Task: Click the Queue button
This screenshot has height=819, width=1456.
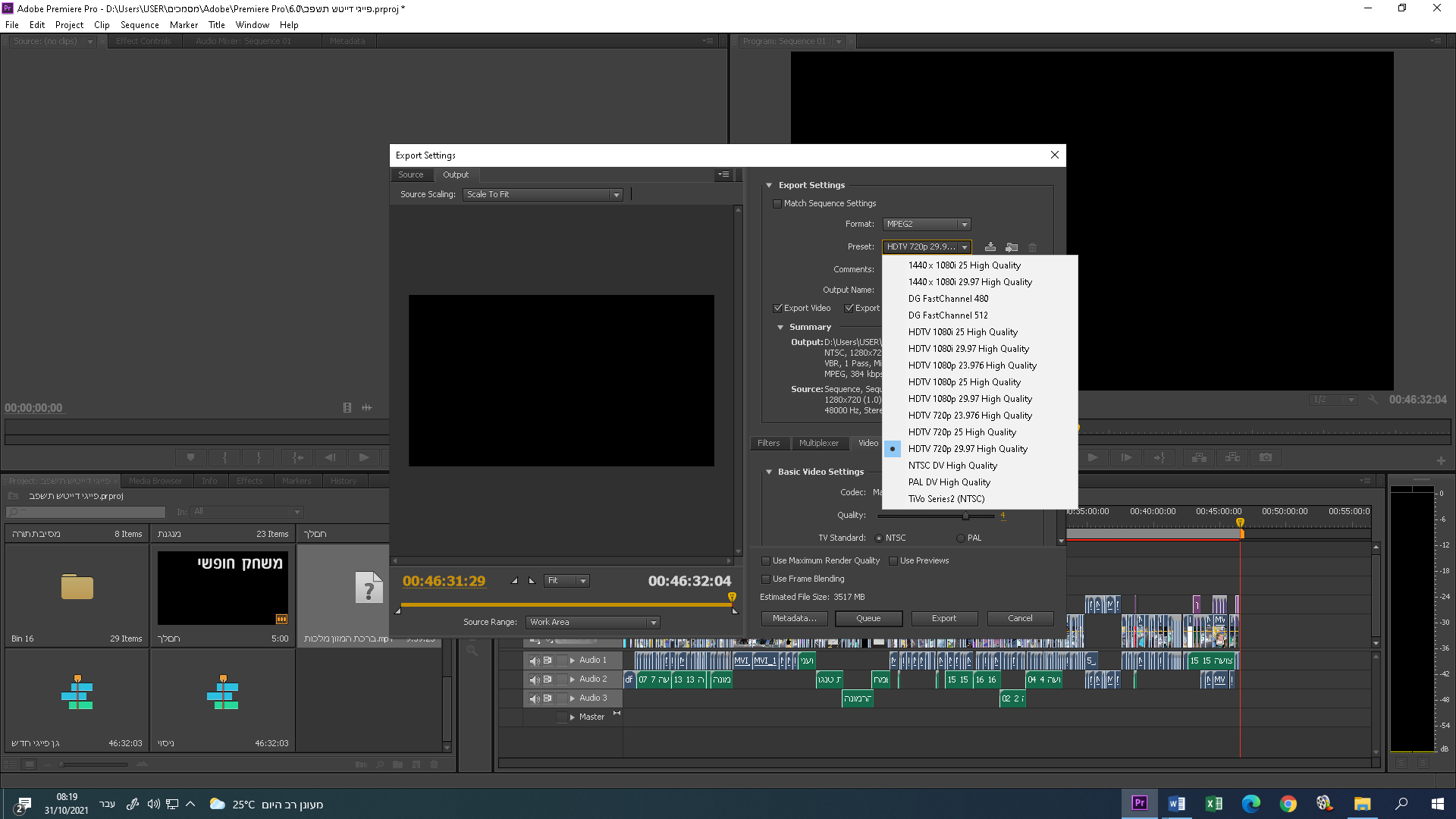Action: (868, 619)
